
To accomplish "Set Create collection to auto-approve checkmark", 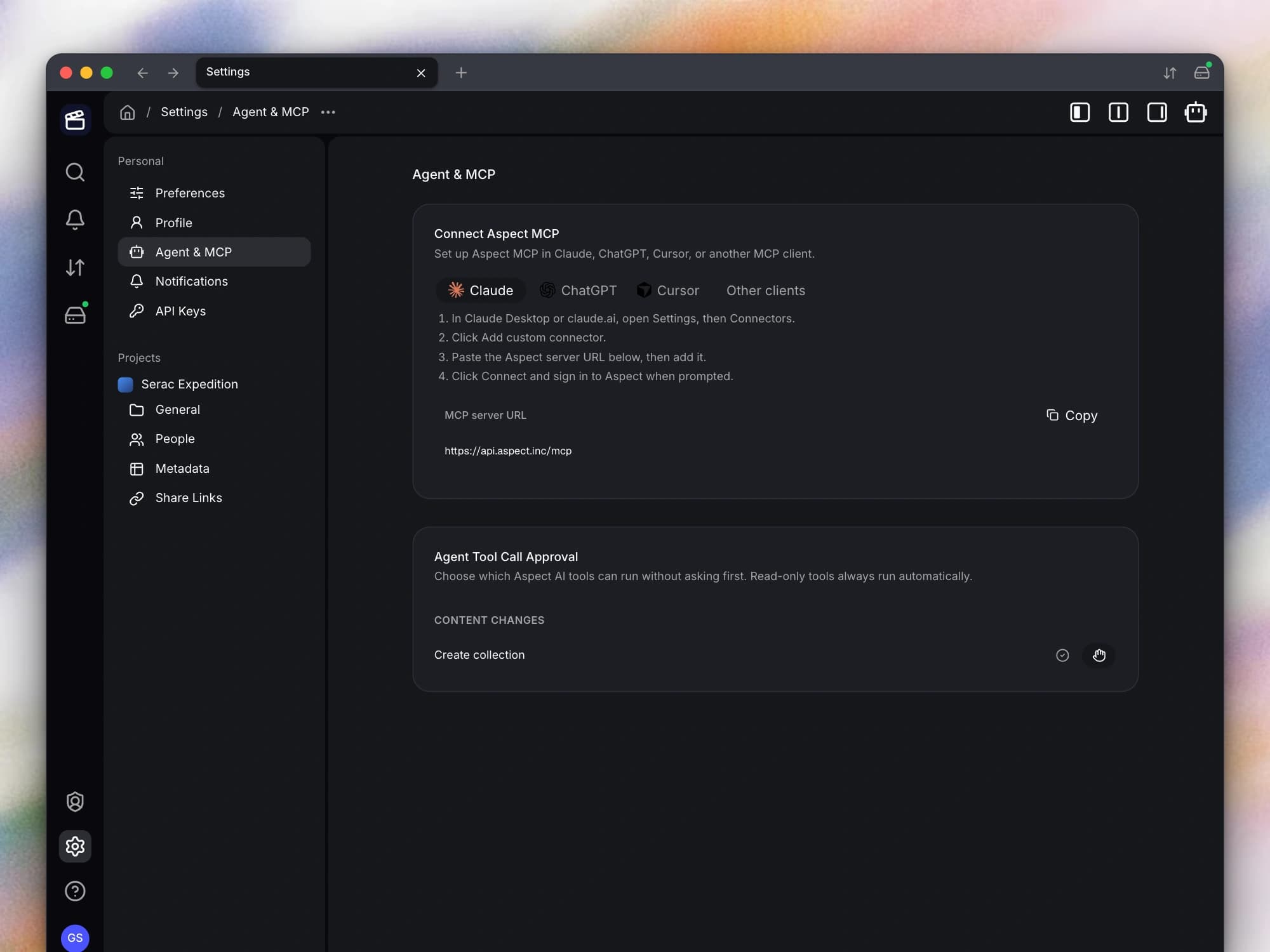I will [x=1062, y=655].
